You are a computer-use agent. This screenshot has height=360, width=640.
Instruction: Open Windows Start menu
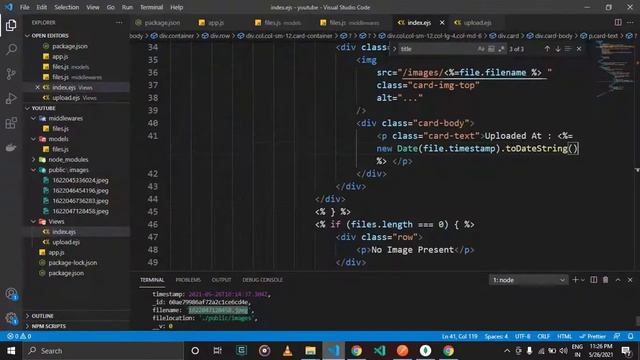point(11,351)
